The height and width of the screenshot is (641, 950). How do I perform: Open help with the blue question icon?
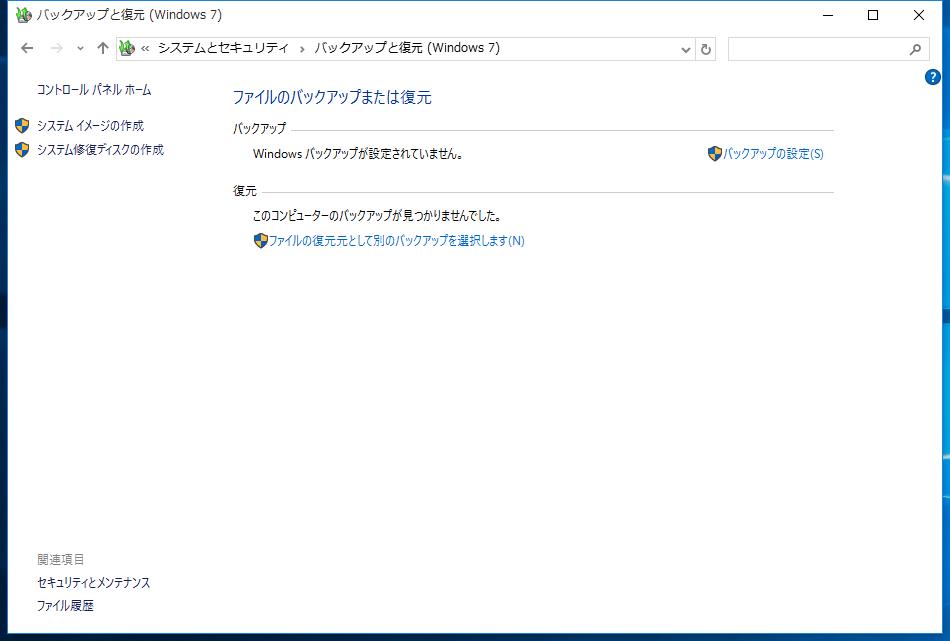932,77
